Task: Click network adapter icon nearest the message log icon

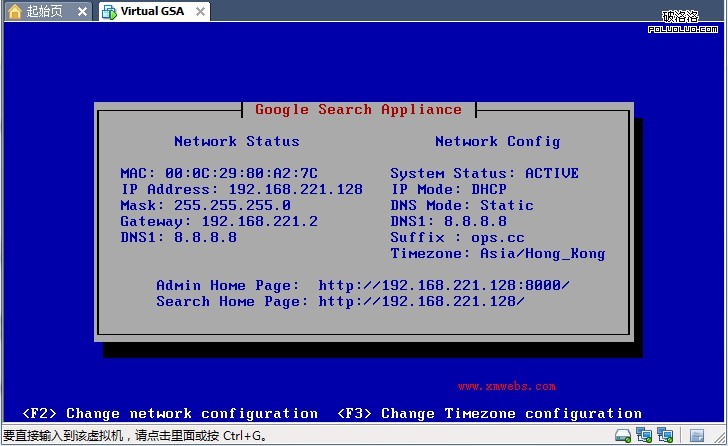Action: [x=665, y=435]
